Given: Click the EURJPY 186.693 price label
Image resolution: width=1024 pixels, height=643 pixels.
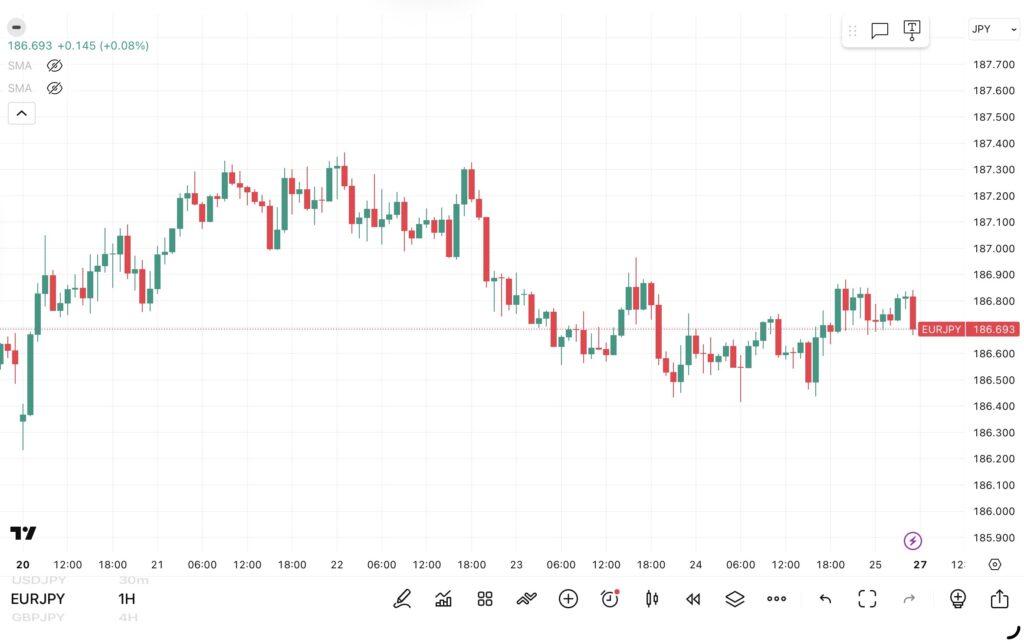Looking at the screenshot, I should (x=967, y=329).
